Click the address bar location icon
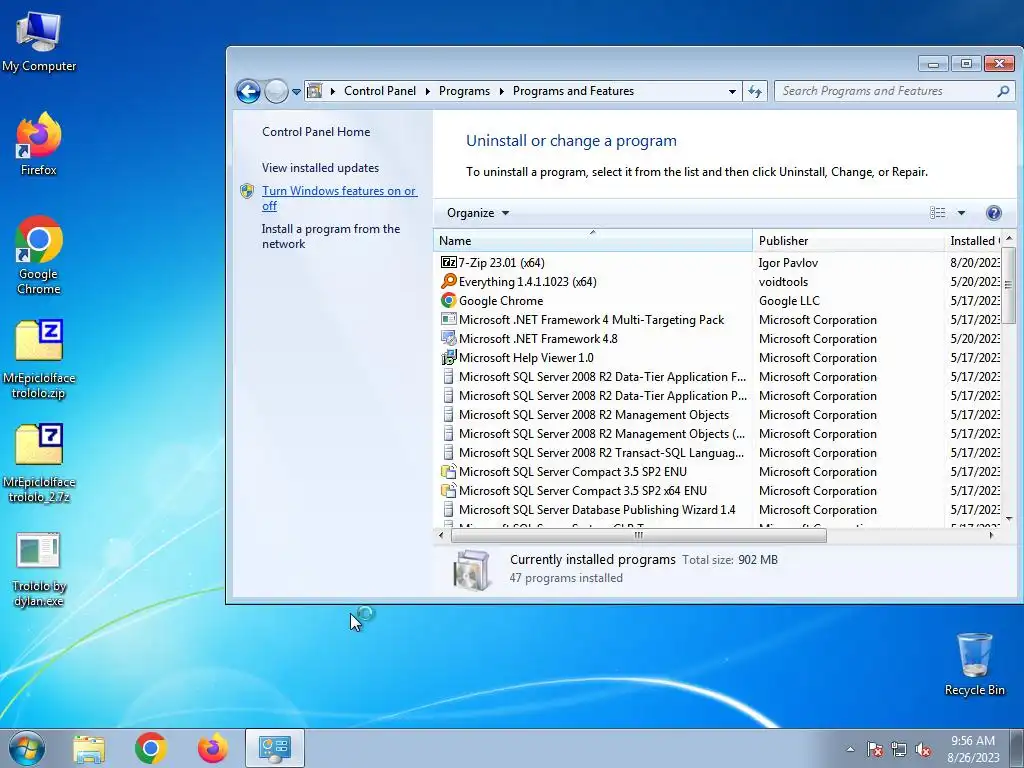Image resolution: width=1024 pixels, height=768 pixels. pyautogui.click(x=315, y=91)
